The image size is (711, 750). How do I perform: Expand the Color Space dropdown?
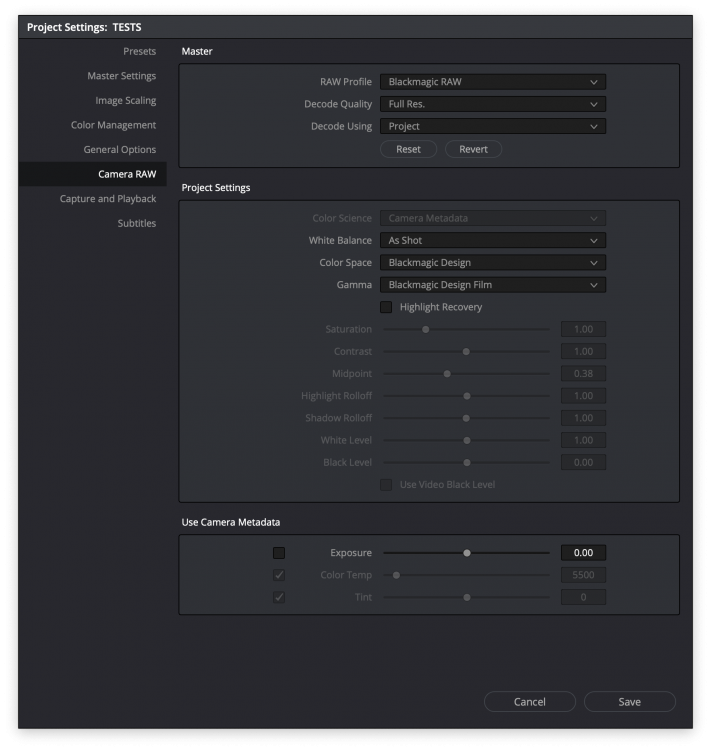point(492,262)
